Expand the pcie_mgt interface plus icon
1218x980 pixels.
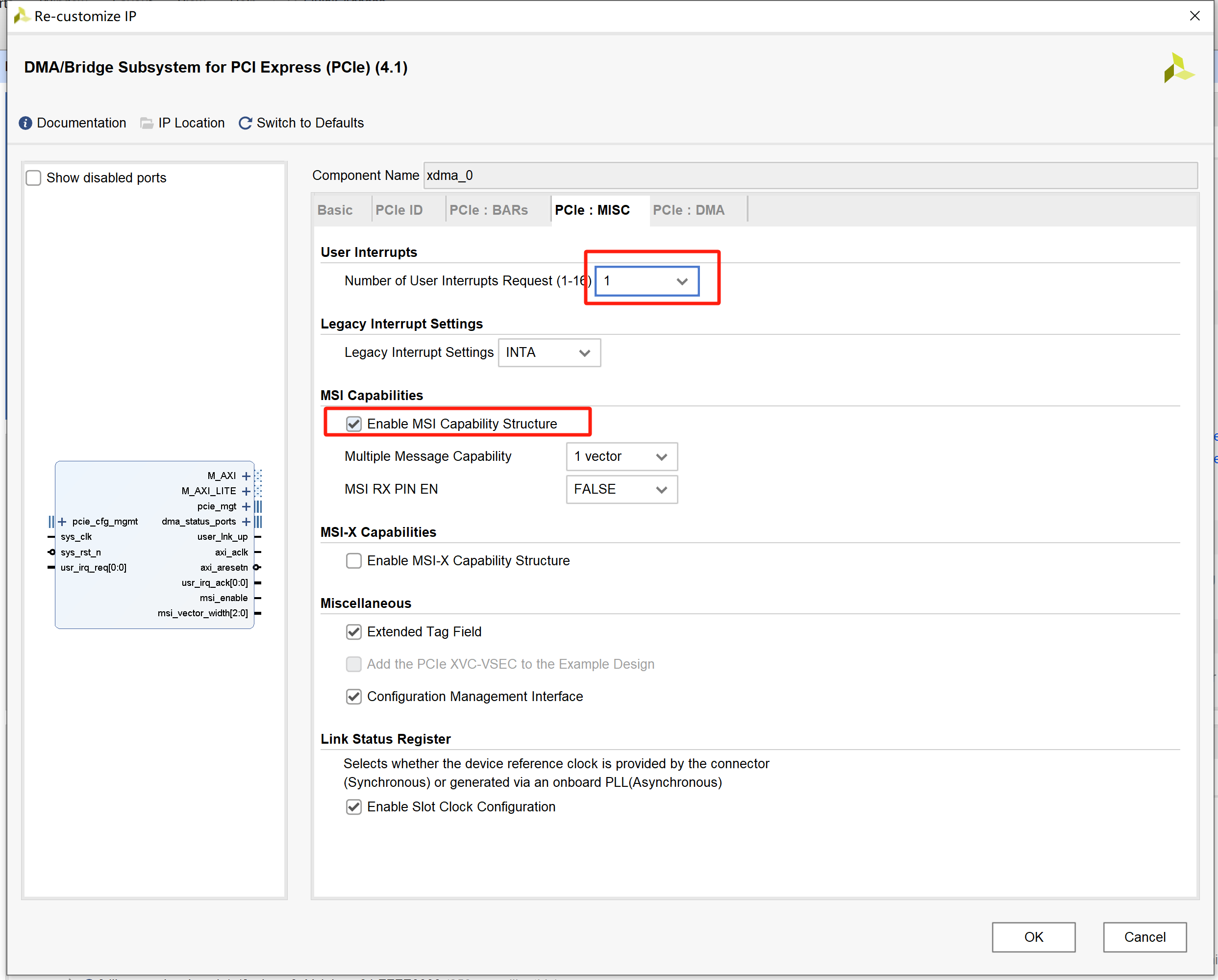click(247, 506)
